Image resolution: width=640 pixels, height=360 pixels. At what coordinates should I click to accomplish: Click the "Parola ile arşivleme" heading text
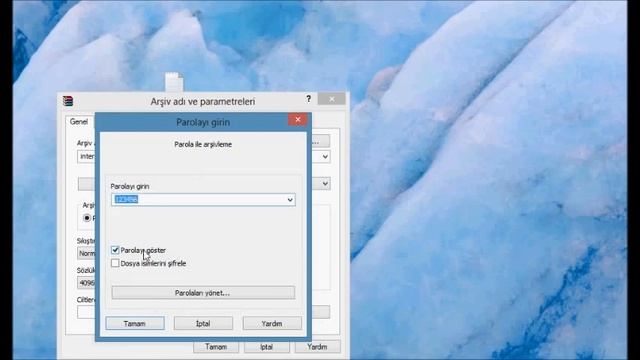[203, 144]
